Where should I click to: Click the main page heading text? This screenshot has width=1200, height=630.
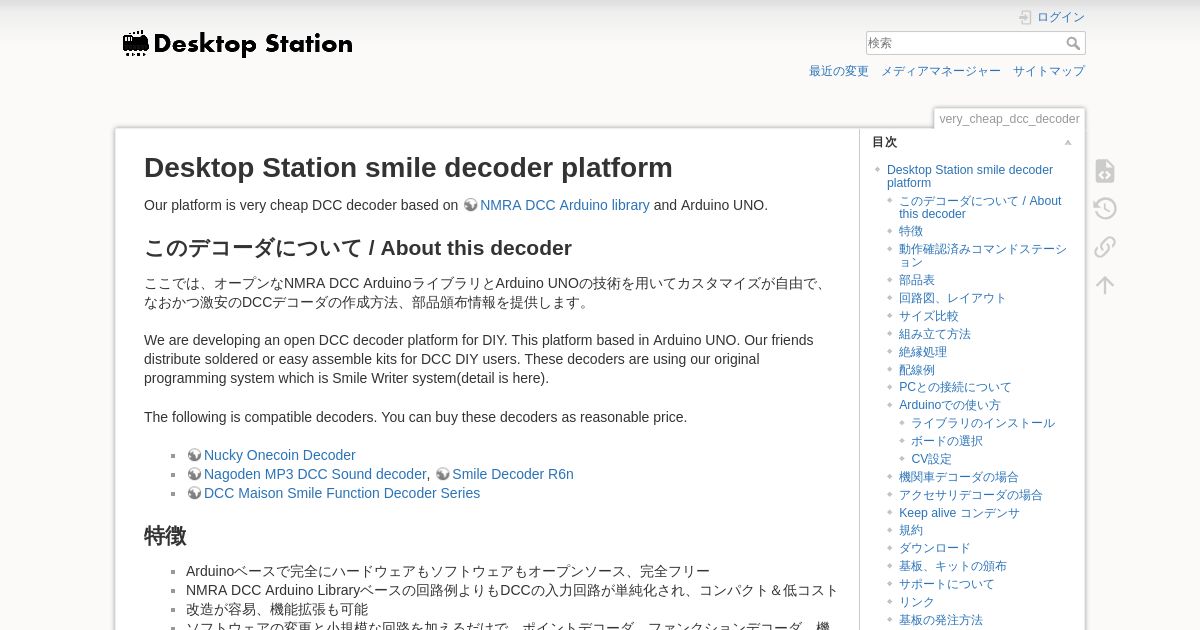pyautogui.click(x=408, y=167)
